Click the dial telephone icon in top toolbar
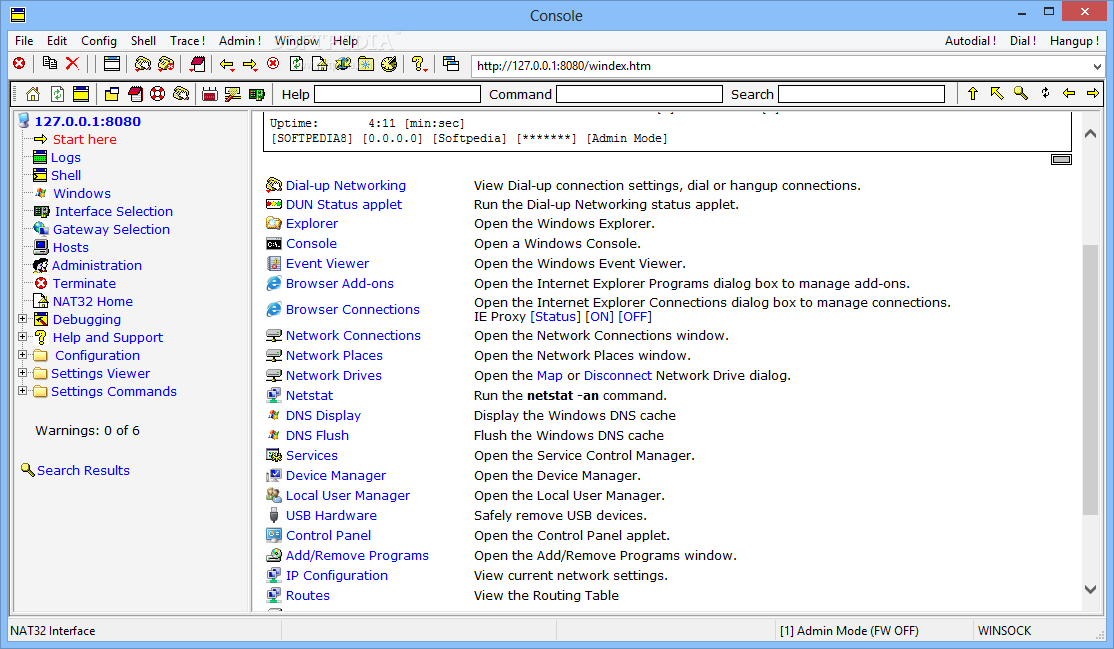The height and width of the screenshot is (649, 1114). (143, 65)
